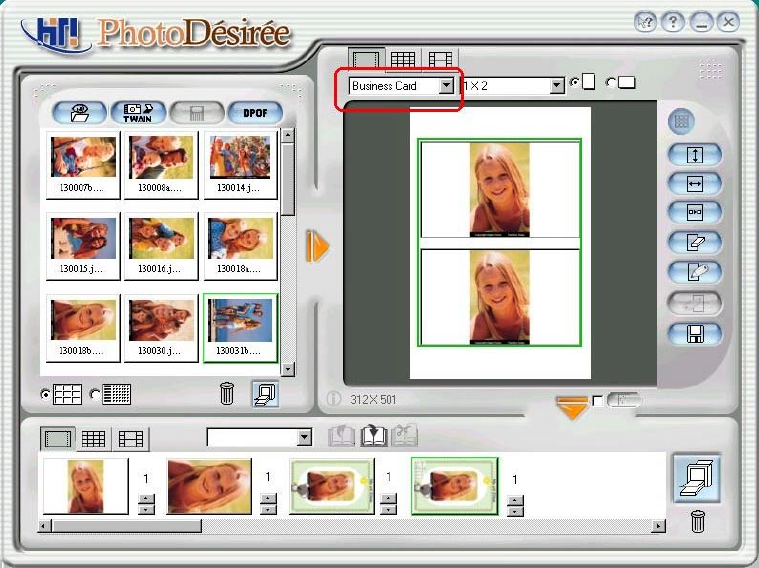Click the large print button at bottom right
759x568 pixels.
tap(690, 476)
